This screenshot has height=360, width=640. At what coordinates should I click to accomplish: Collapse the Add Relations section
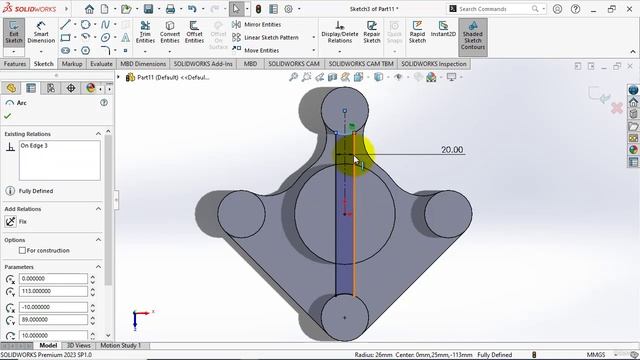tap(98, 209)
